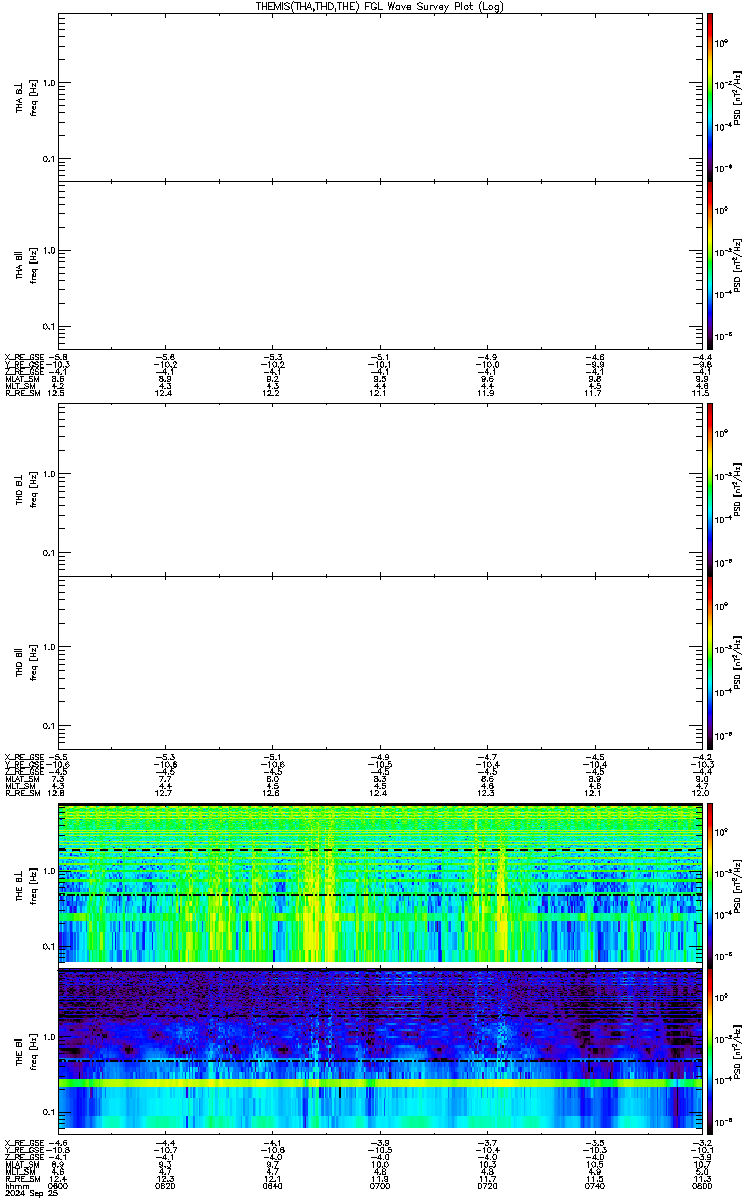Viewport: 750px width, 1200px height.
Task: Click the X_RE_GSE label below the THD panels
Action: click(x=23, y=757)
